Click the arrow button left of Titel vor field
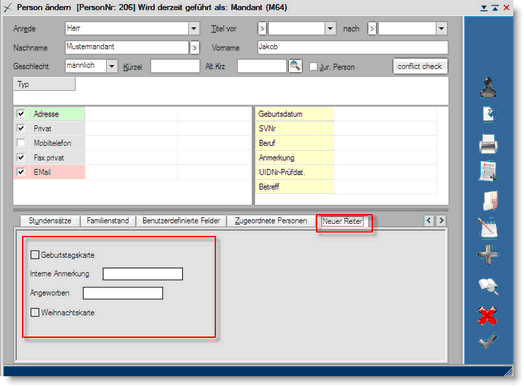 point(262,29)
